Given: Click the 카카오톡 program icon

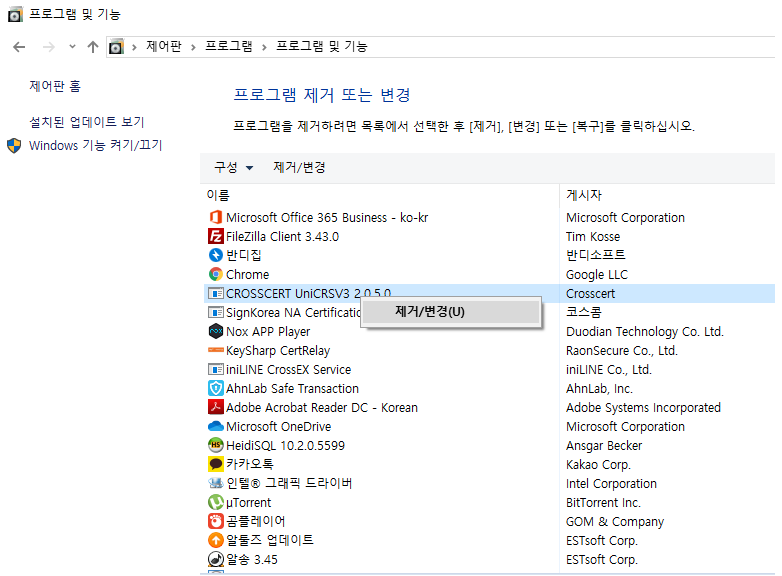Looking at the screenshot, I should [215, 464].
